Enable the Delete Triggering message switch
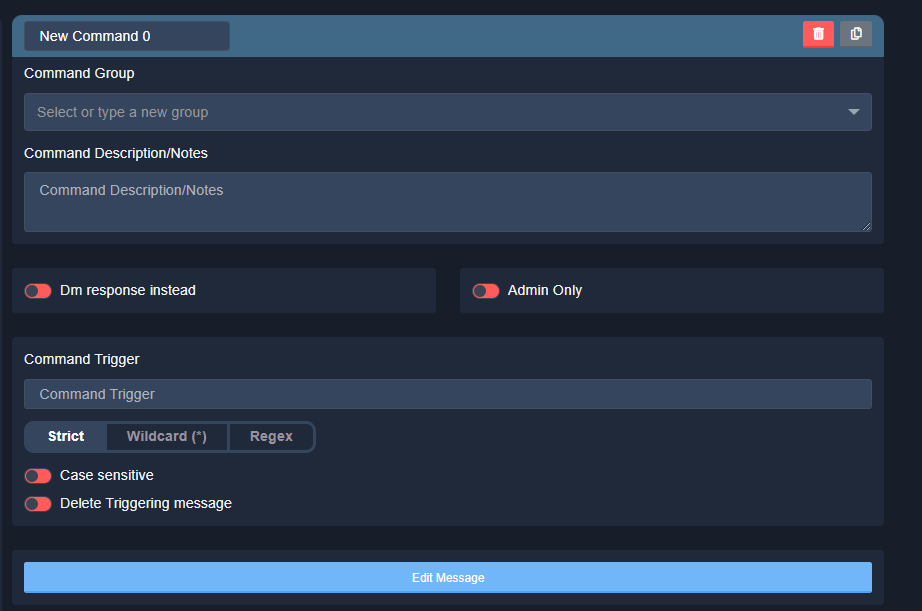 (38, 504)
